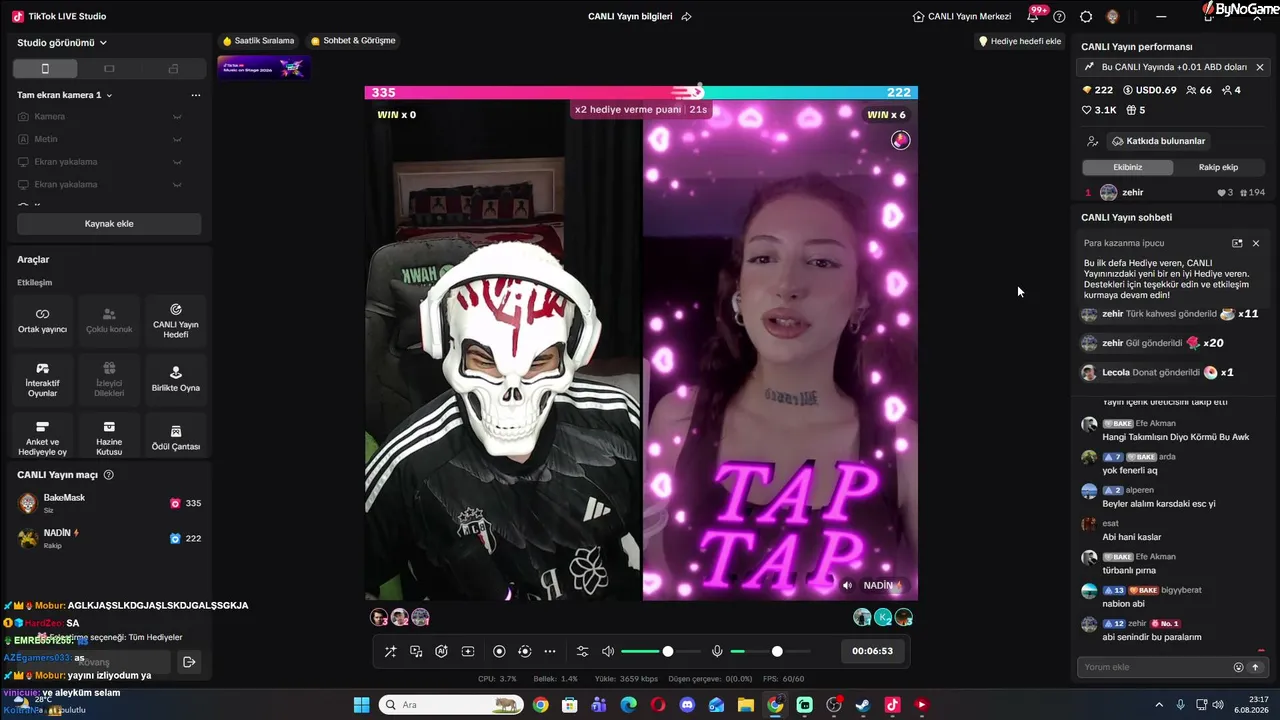Select the Rakip ekip tab

[1218, 167]
